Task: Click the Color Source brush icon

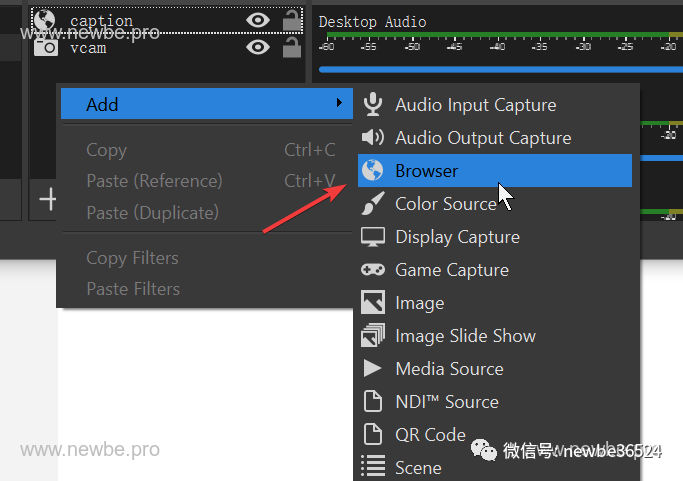Action: pyautogui.click(x=373, y=203)
